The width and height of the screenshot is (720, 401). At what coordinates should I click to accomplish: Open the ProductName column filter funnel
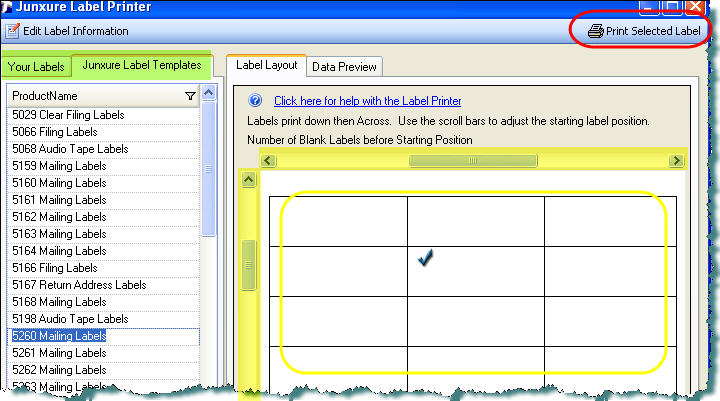point(190,96)
